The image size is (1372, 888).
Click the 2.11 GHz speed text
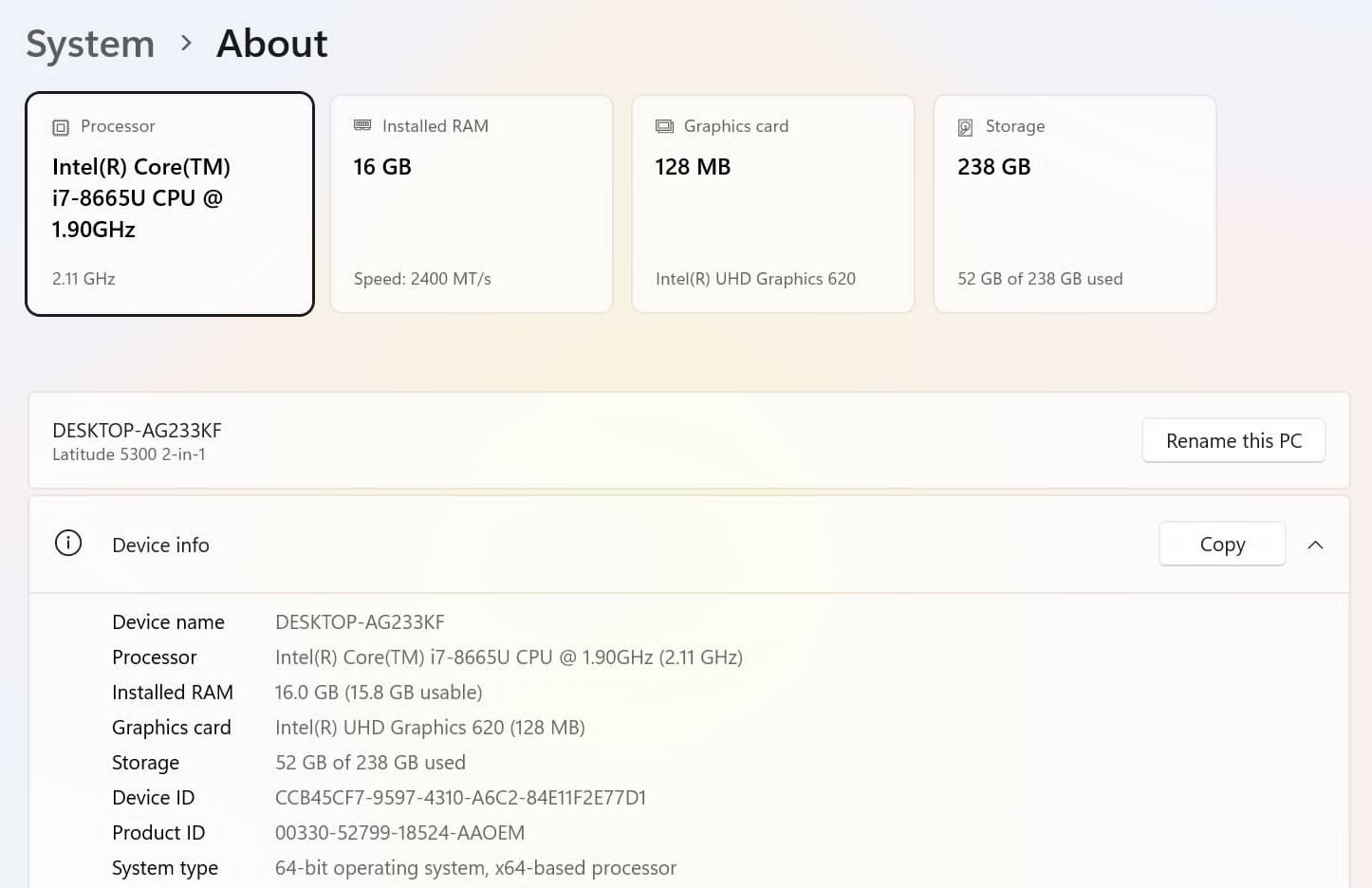[83, 279]
